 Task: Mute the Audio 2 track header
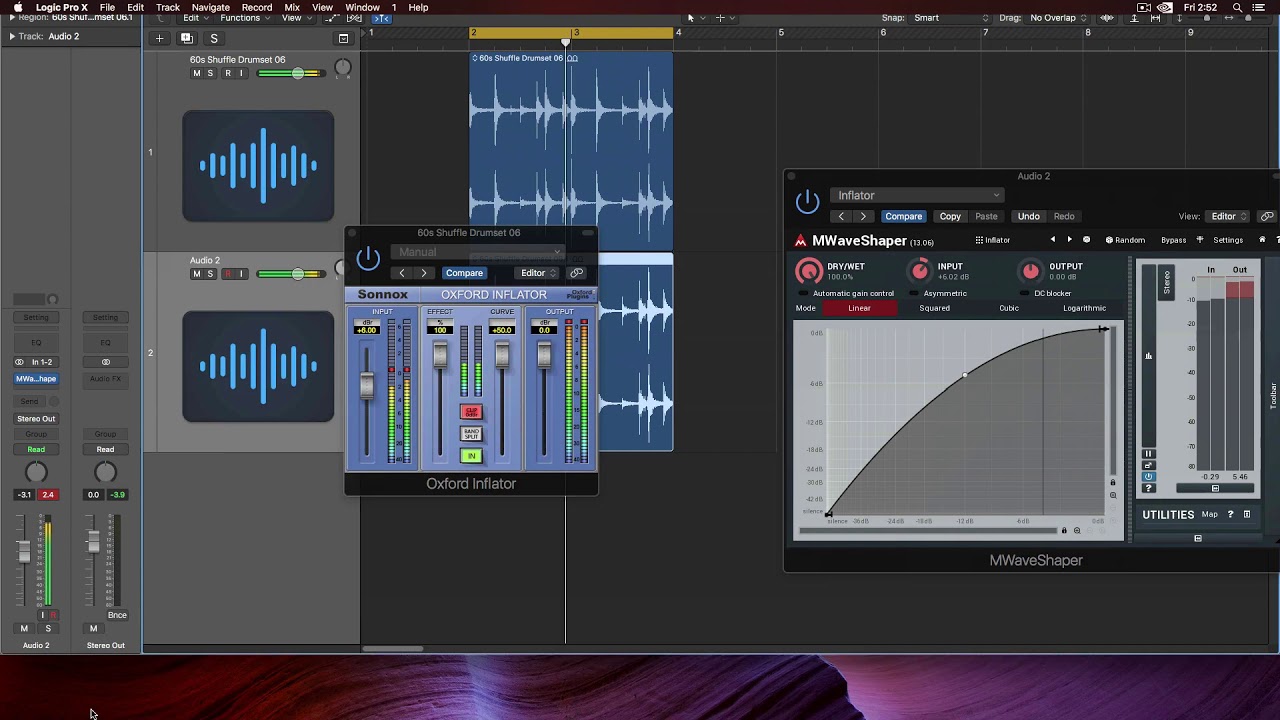coord(196,274)
